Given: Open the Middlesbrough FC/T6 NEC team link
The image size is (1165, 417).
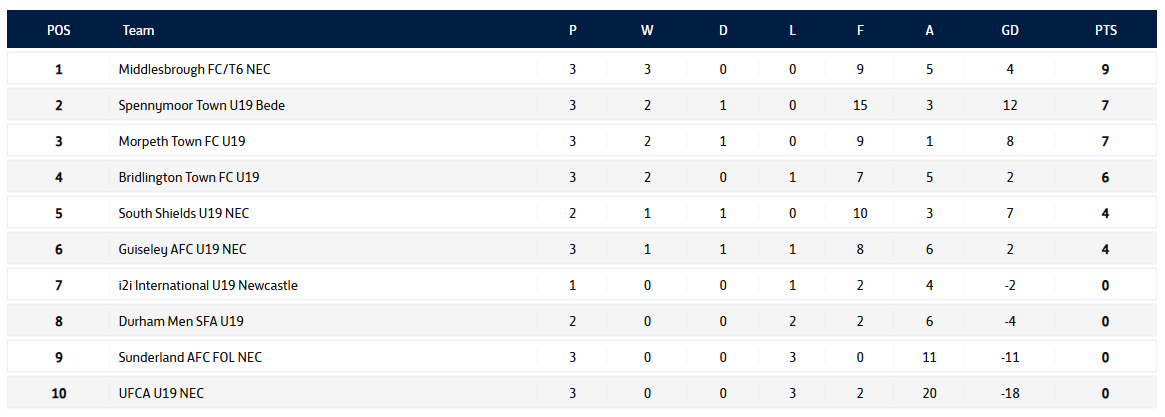Looking at the screenshot, I should click(x=194, y=69).
